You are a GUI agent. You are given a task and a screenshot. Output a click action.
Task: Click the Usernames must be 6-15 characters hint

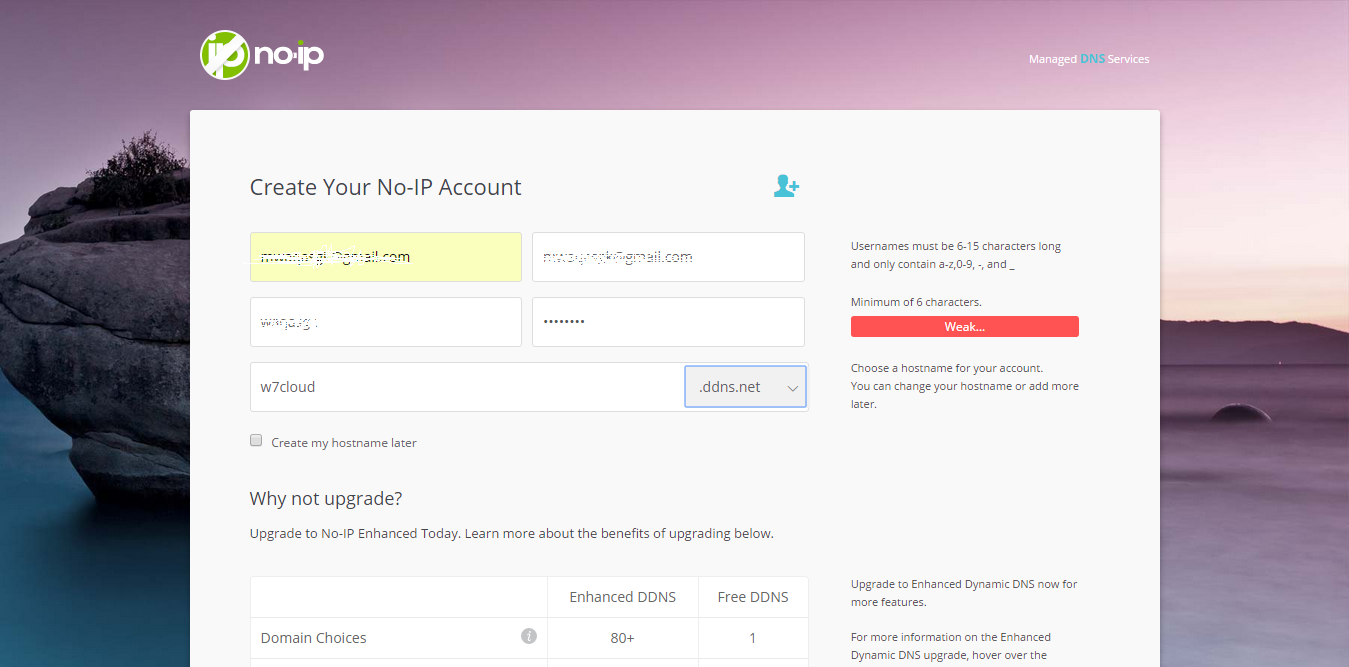[956, 255]
